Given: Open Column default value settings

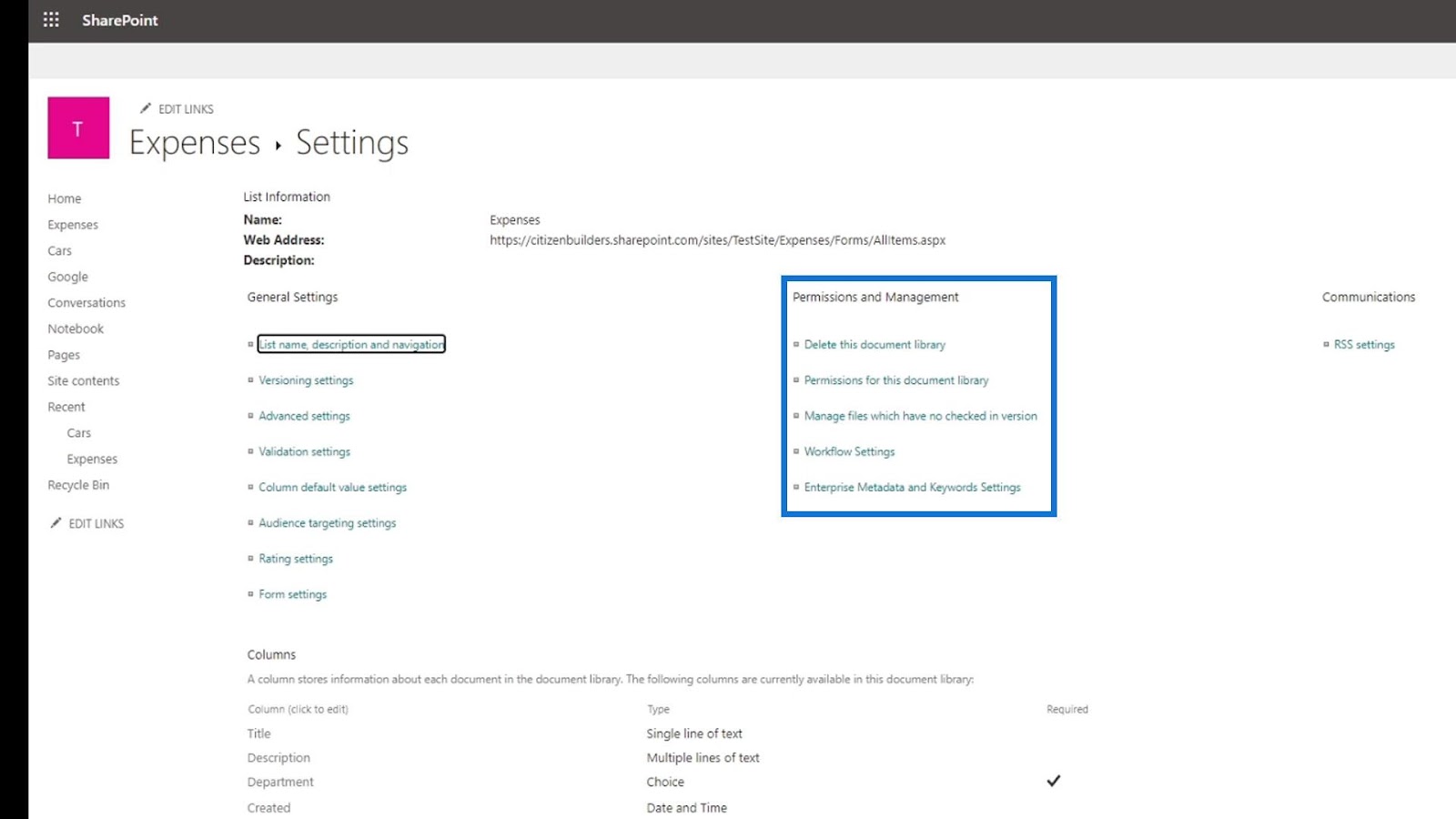Looking at the screenshot, I should (x=332, y=488).
